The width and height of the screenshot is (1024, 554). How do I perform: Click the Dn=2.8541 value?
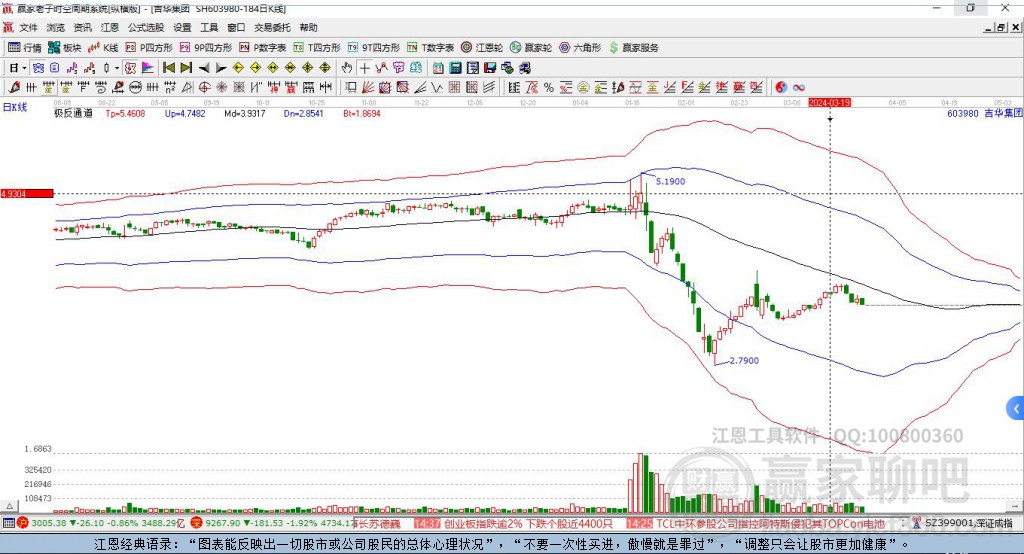coord(303,114)
